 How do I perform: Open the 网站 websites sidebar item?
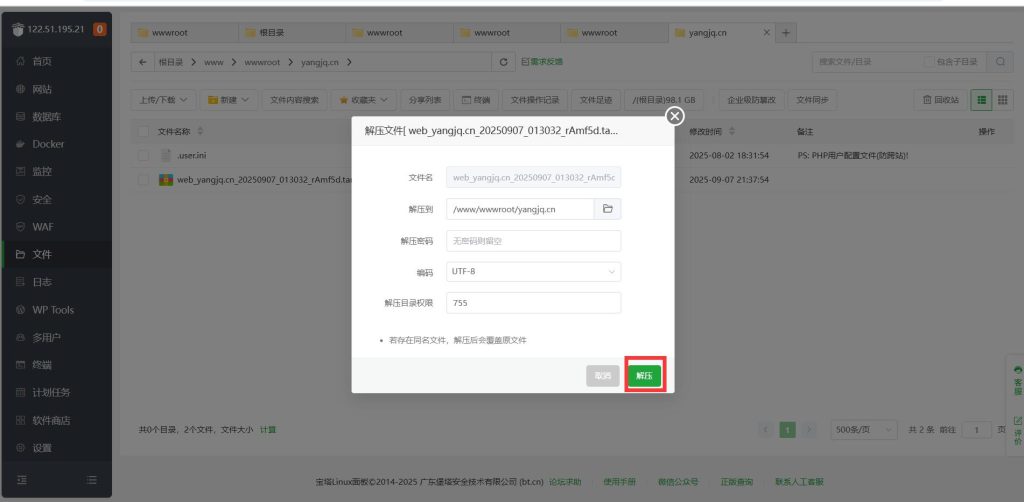pyautogui.click(x=42, y=89)
